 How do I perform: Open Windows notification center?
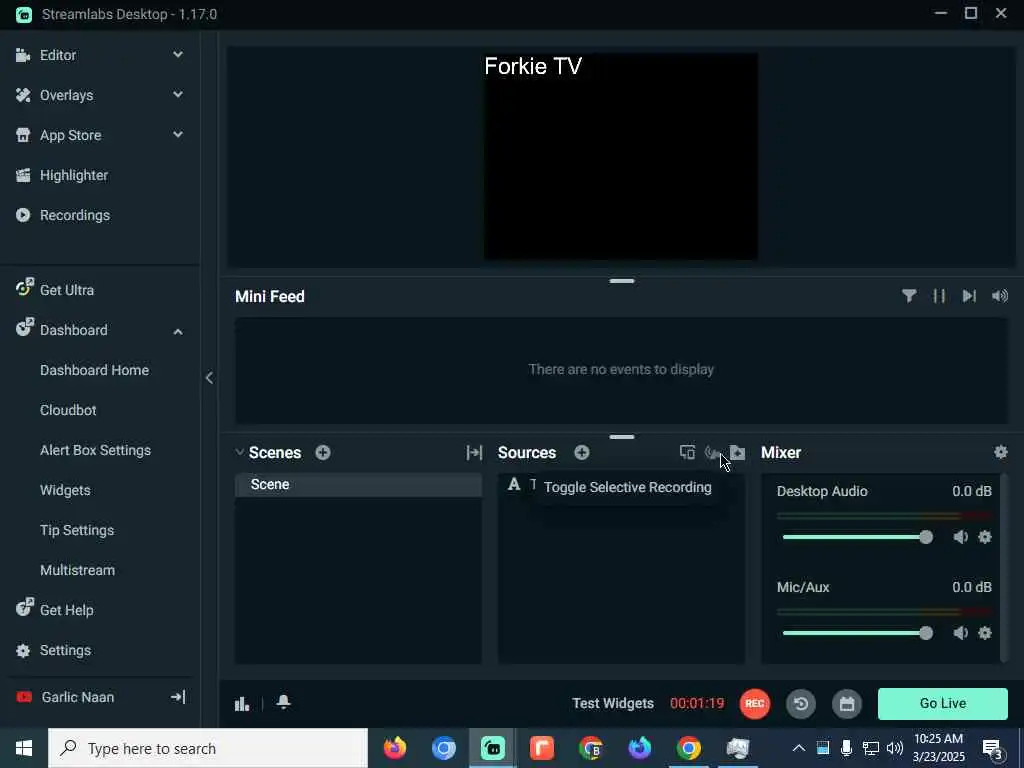point(993,748)
